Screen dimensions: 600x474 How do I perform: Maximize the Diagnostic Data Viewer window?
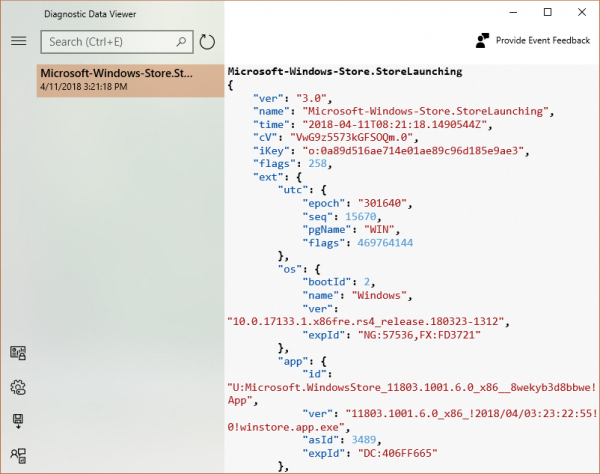(x=548, y=12)
